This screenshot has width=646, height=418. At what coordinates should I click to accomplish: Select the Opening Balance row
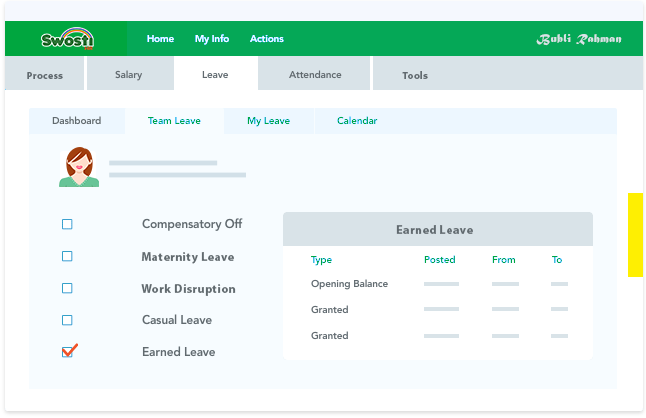pos(439,284)
